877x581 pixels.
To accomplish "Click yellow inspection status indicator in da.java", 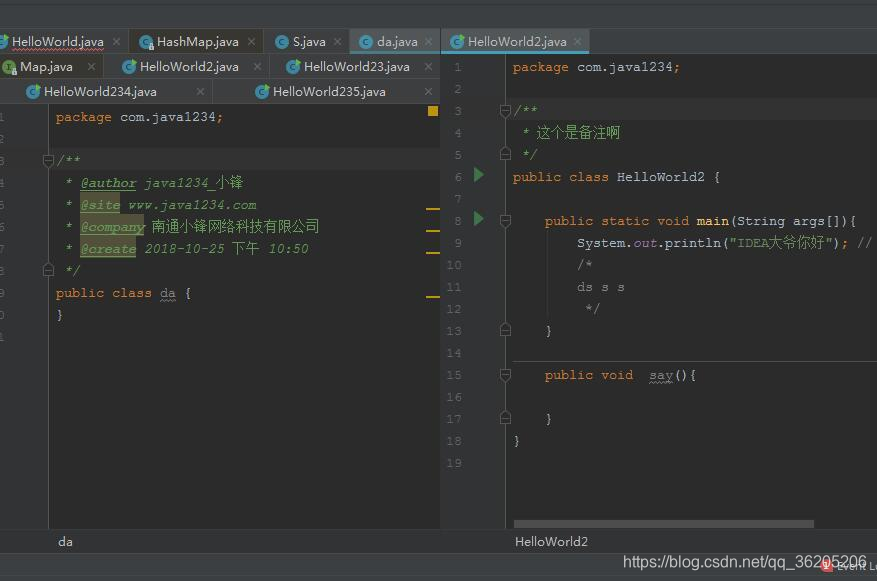I will pos(432,111).
